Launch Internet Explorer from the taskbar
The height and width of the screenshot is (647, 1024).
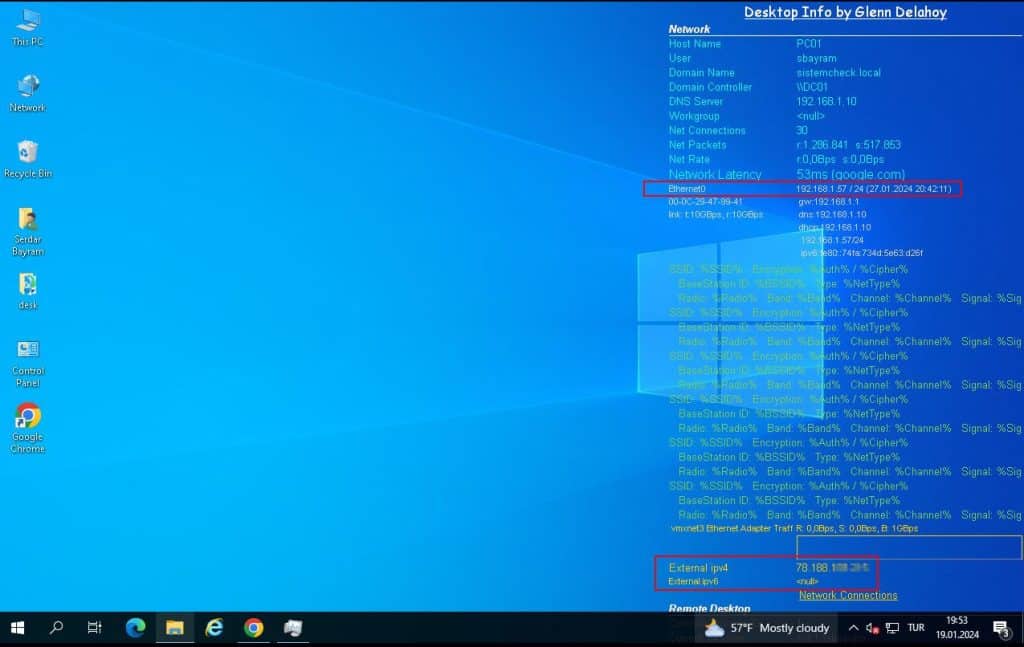[x=214, y=628]
